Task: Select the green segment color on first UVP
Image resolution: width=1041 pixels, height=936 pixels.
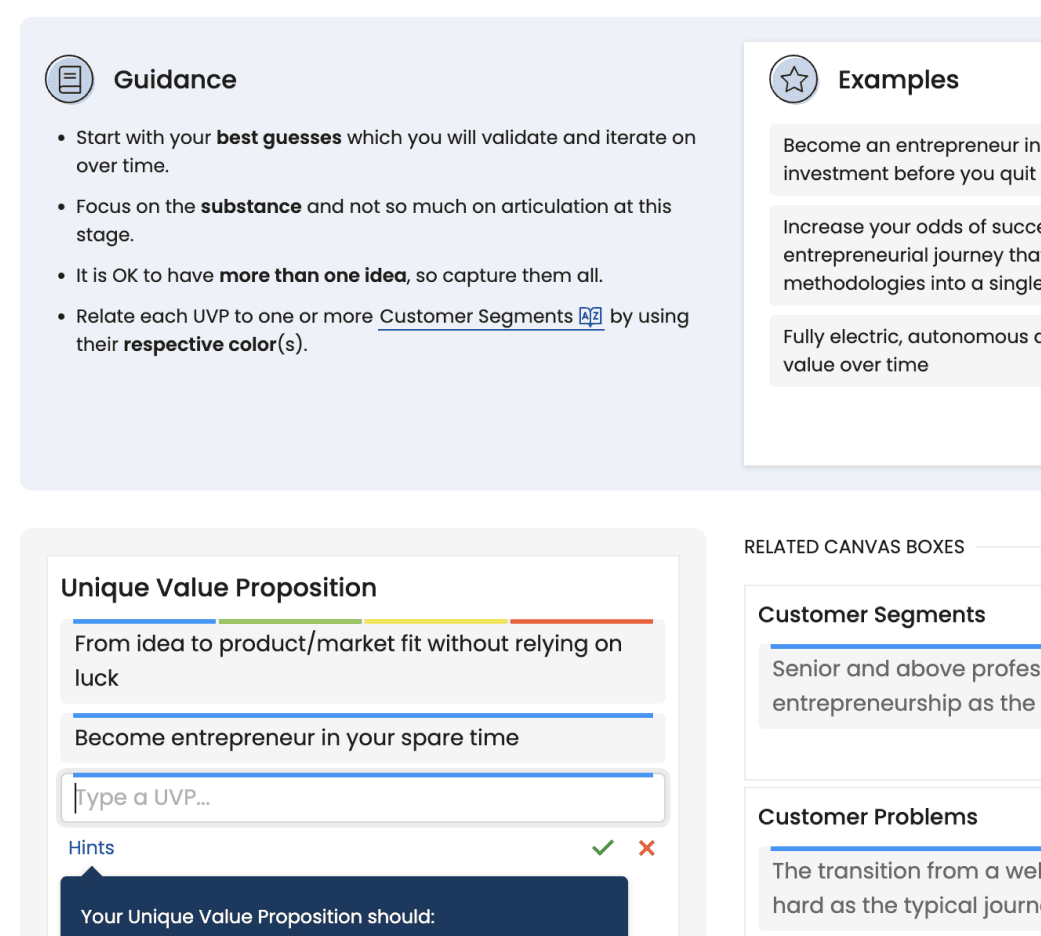Action: tap(290, 621)
